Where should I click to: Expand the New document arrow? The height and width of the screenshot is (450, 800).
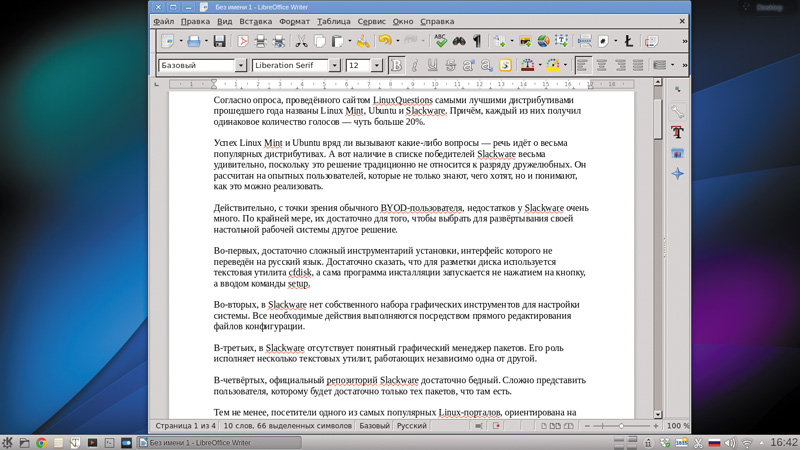tap(181, 41)
